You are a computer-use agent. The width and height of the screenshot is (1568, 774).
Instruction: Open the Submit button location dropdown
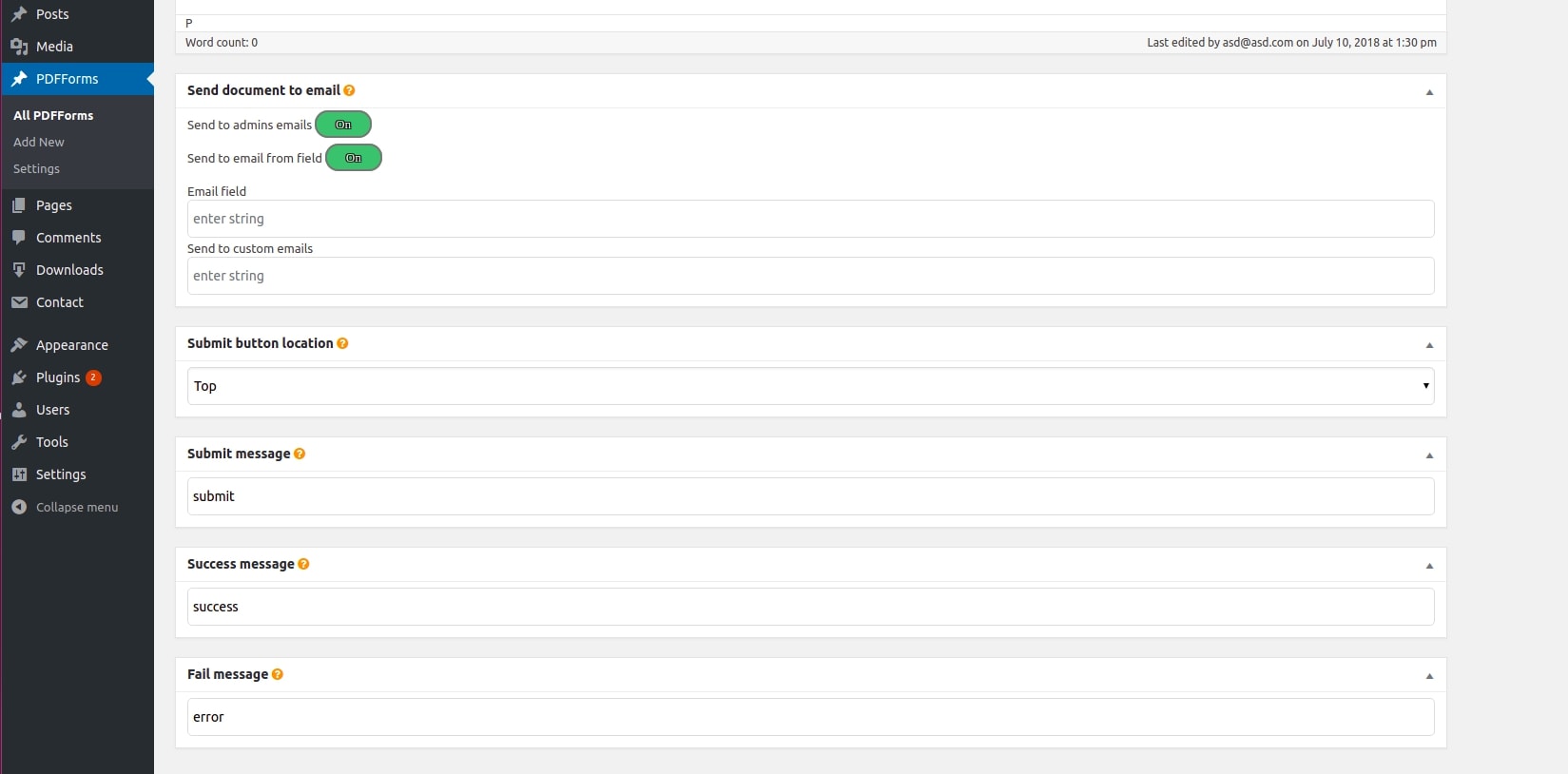coord(810,386)
